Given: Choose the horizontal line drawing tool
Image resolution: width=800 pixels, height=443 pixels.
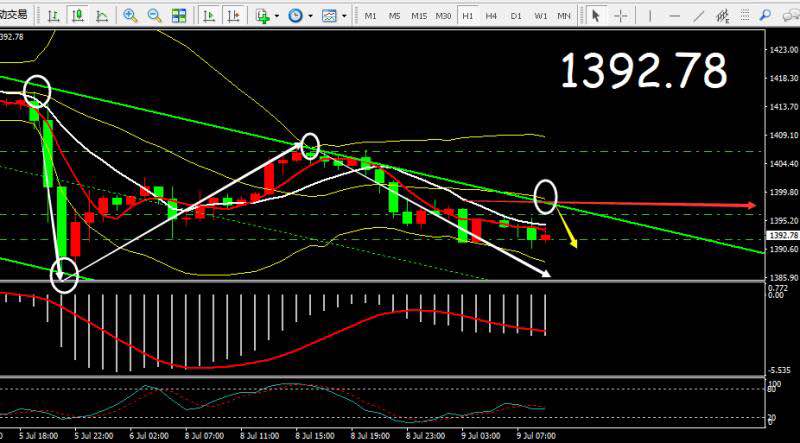Looking at the screenshot, I should click(674, 16).
